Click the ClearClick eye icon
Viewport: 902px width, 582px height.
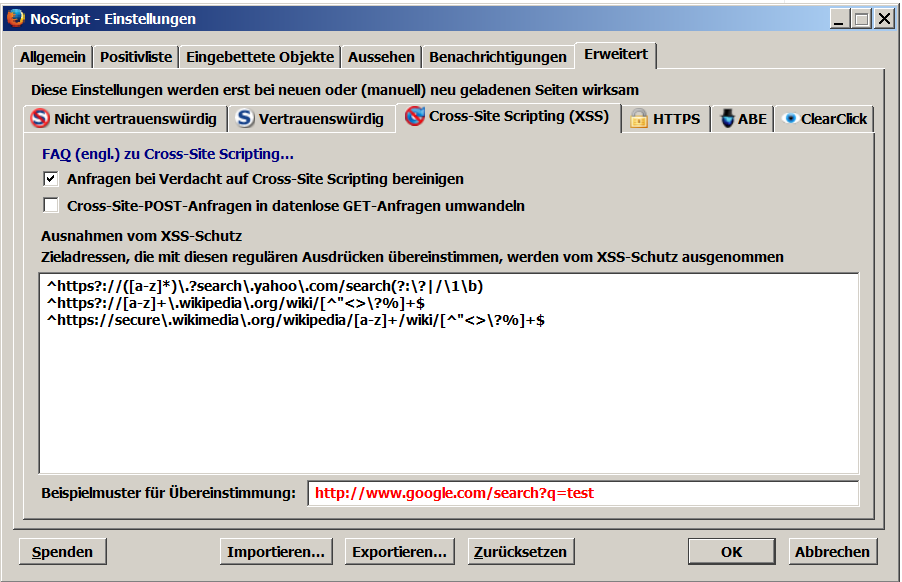click(x=790, y=118)
